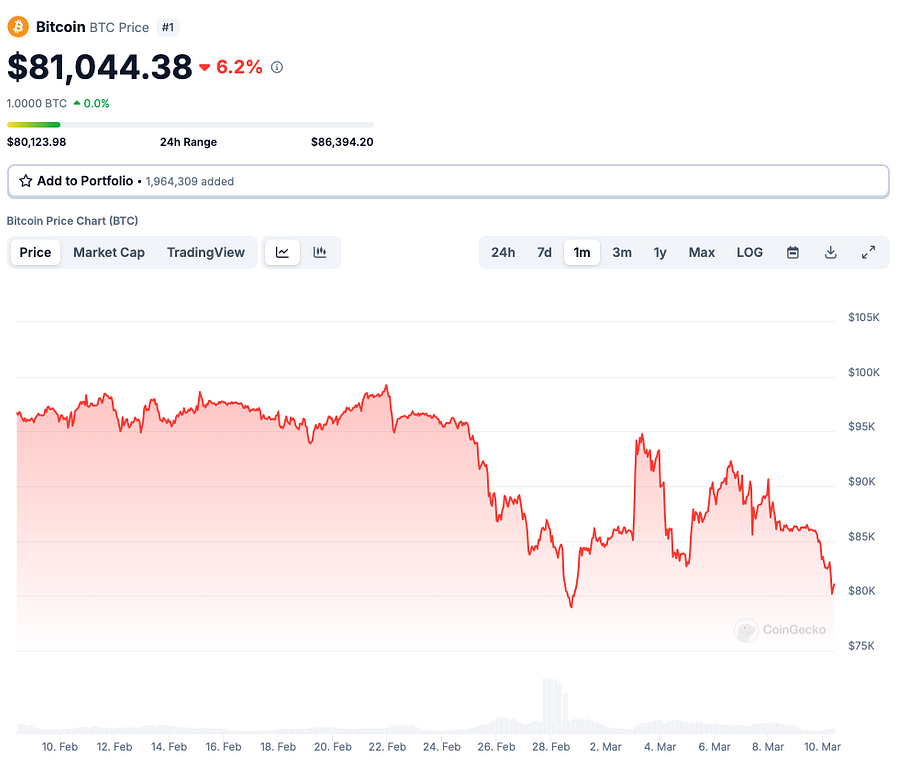This screenshot has width=897, height=768.
Task: Click the 24h Range progress bar
Action: click(190, 124)
